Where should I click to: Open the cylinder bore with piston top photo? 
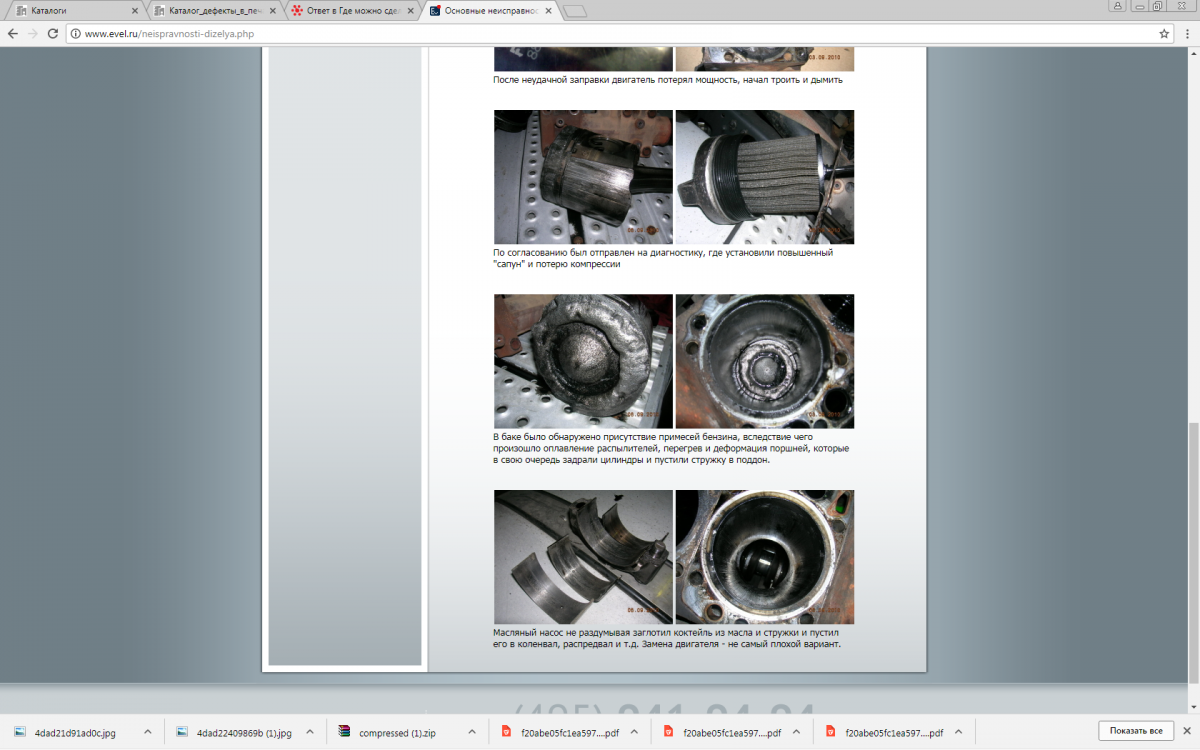[765, 362]
